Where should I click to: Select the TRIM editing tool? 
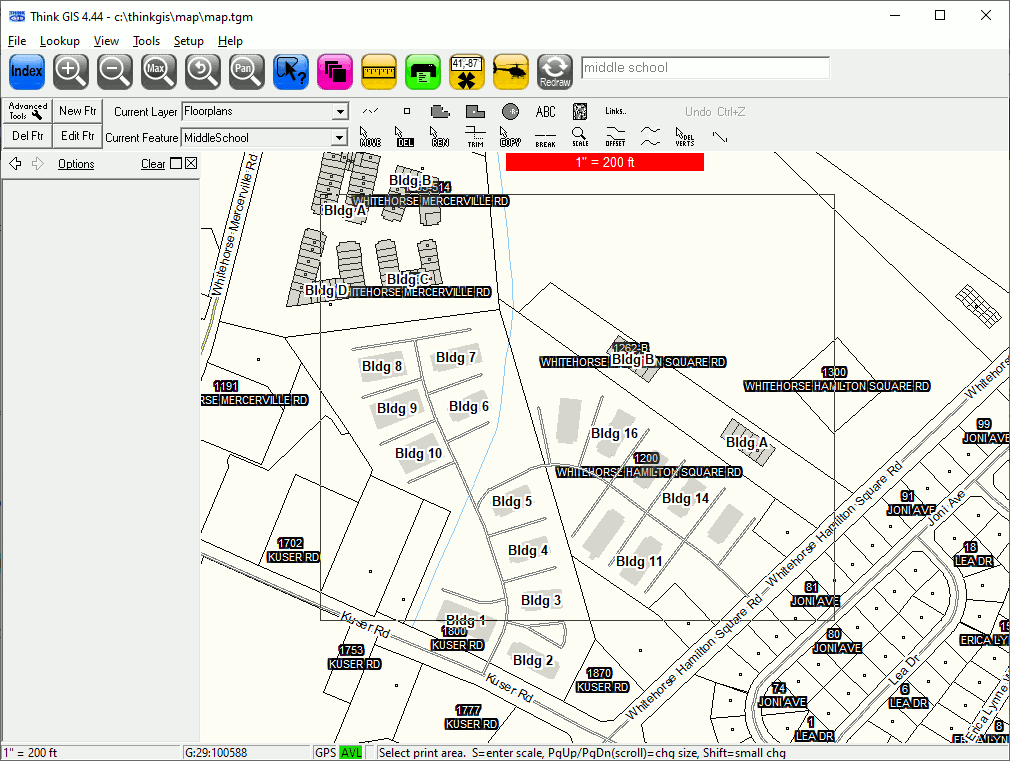[x=475, y=136]
